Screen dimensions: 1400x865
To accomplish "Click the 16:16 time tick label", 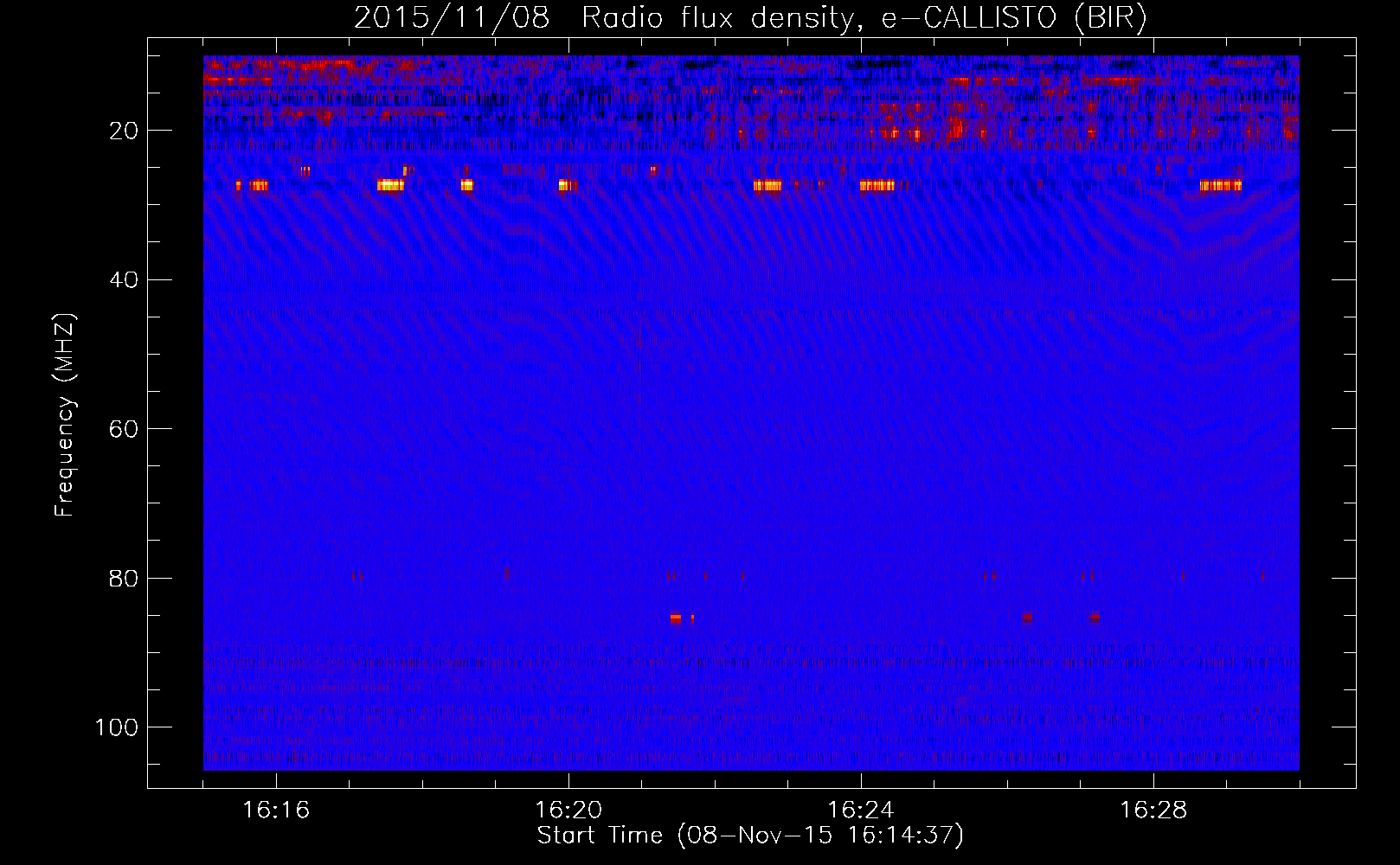I will 276,811.
